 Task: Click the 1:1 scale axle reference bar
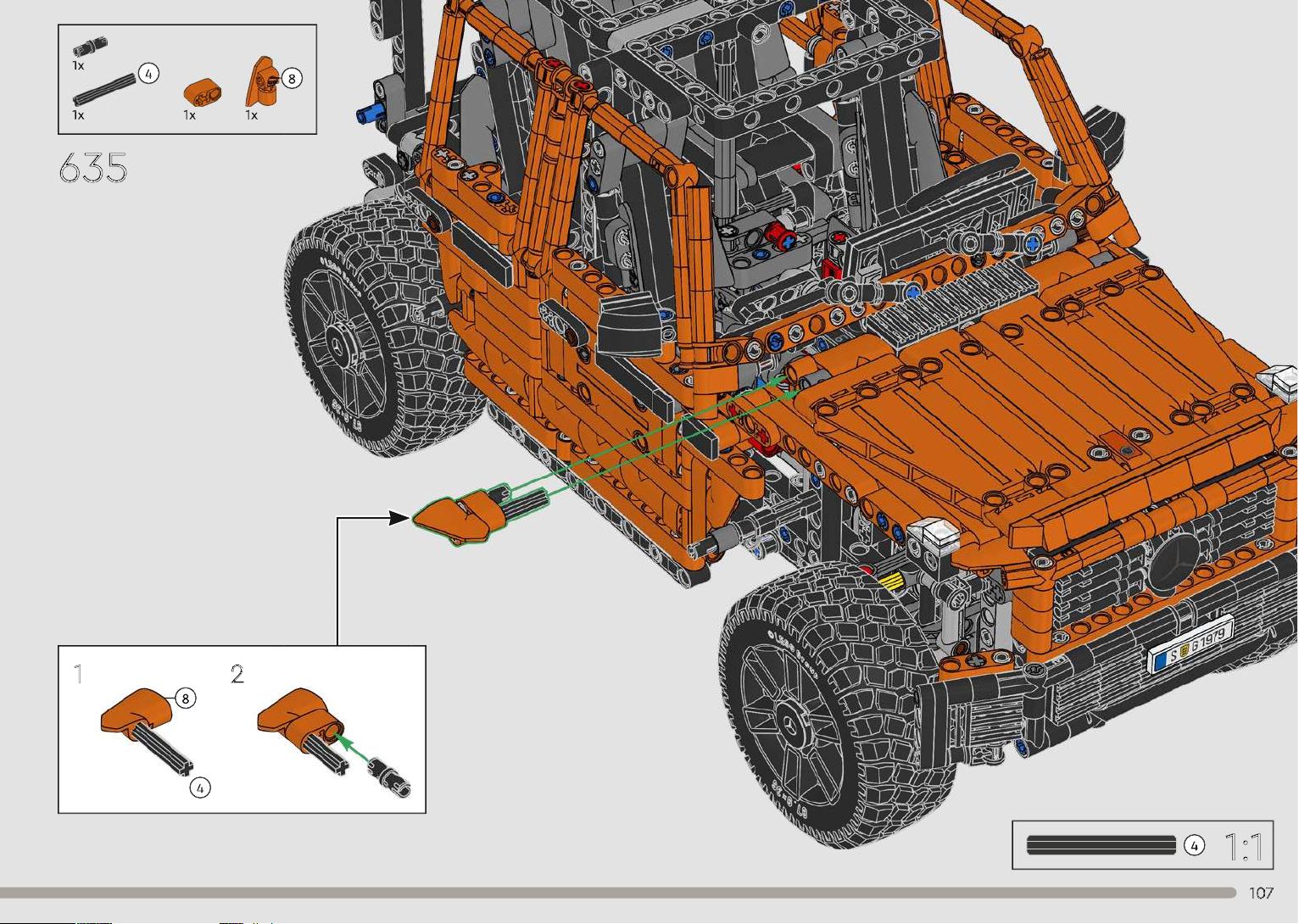click(x=1101, y=845)
